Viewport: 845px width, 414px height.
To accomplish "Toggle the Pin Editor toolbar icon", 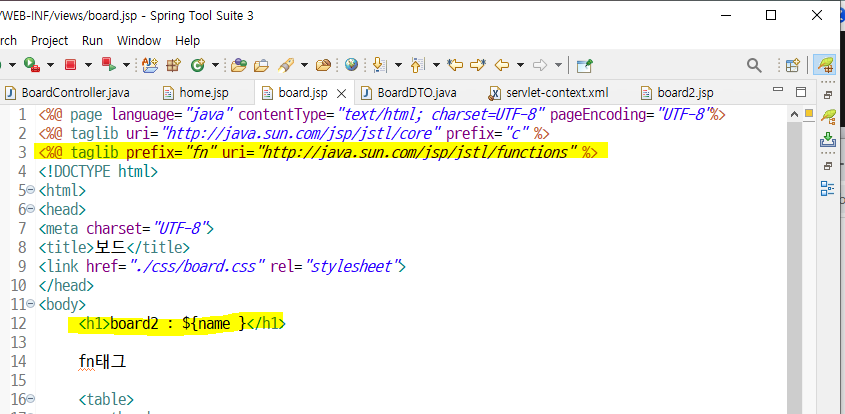I will (584, 66).
